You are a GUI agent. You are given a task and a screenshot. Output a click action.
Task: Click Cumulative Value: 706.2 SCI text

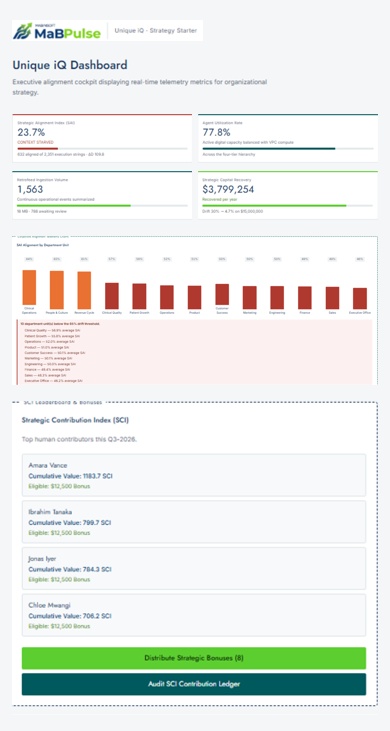click(70, 616)
